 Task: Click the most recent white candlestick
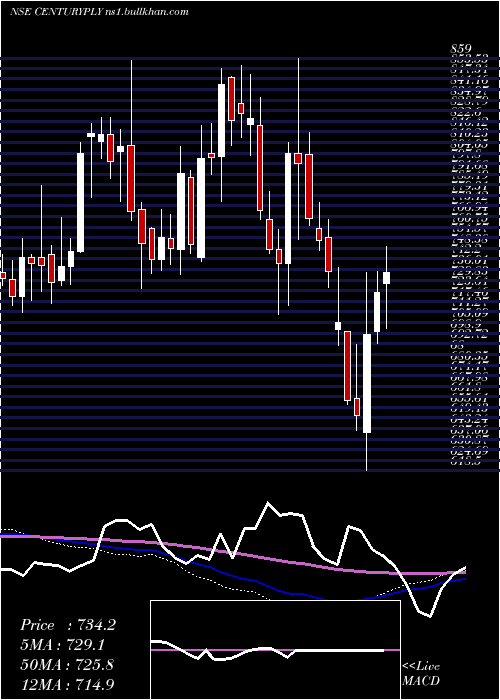click(387, 277)
